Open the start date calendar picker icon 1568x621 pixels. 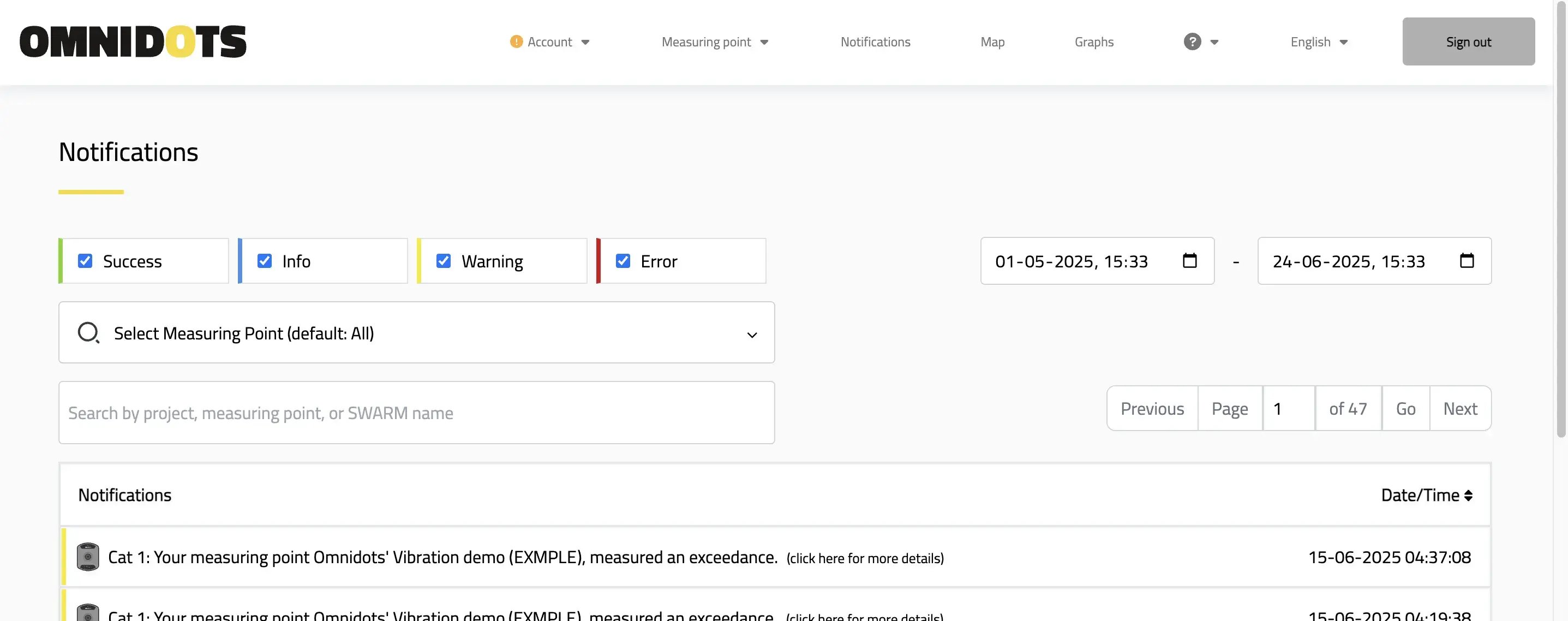point(1189,261)
